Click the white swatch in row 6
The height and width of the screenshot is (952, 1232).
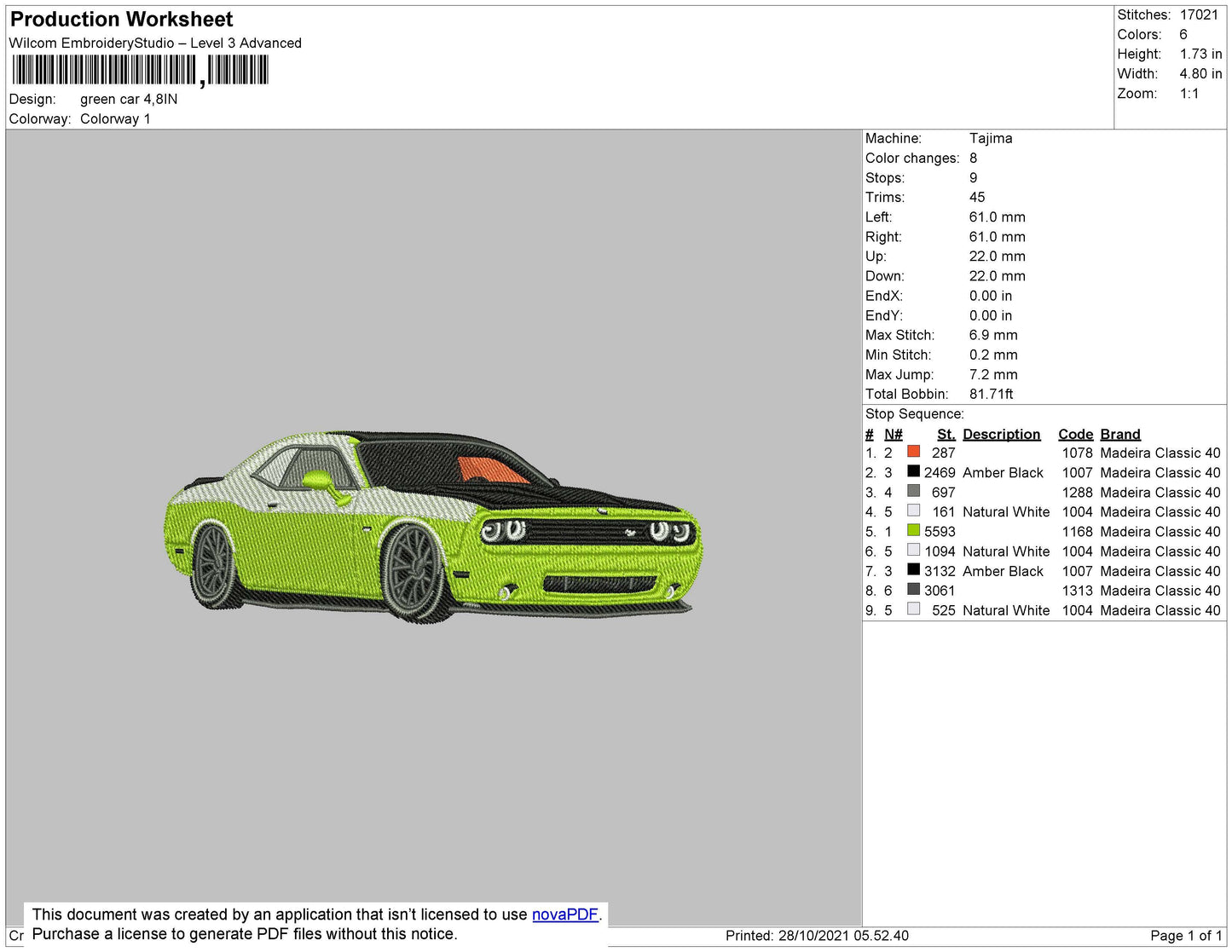(x=914, y=550)
